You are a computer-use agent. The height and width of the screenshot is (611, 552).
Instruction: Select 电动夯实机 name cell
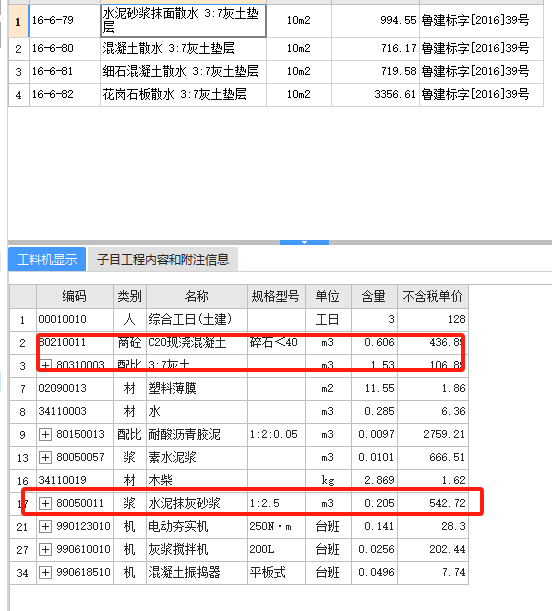click(197, 527)
